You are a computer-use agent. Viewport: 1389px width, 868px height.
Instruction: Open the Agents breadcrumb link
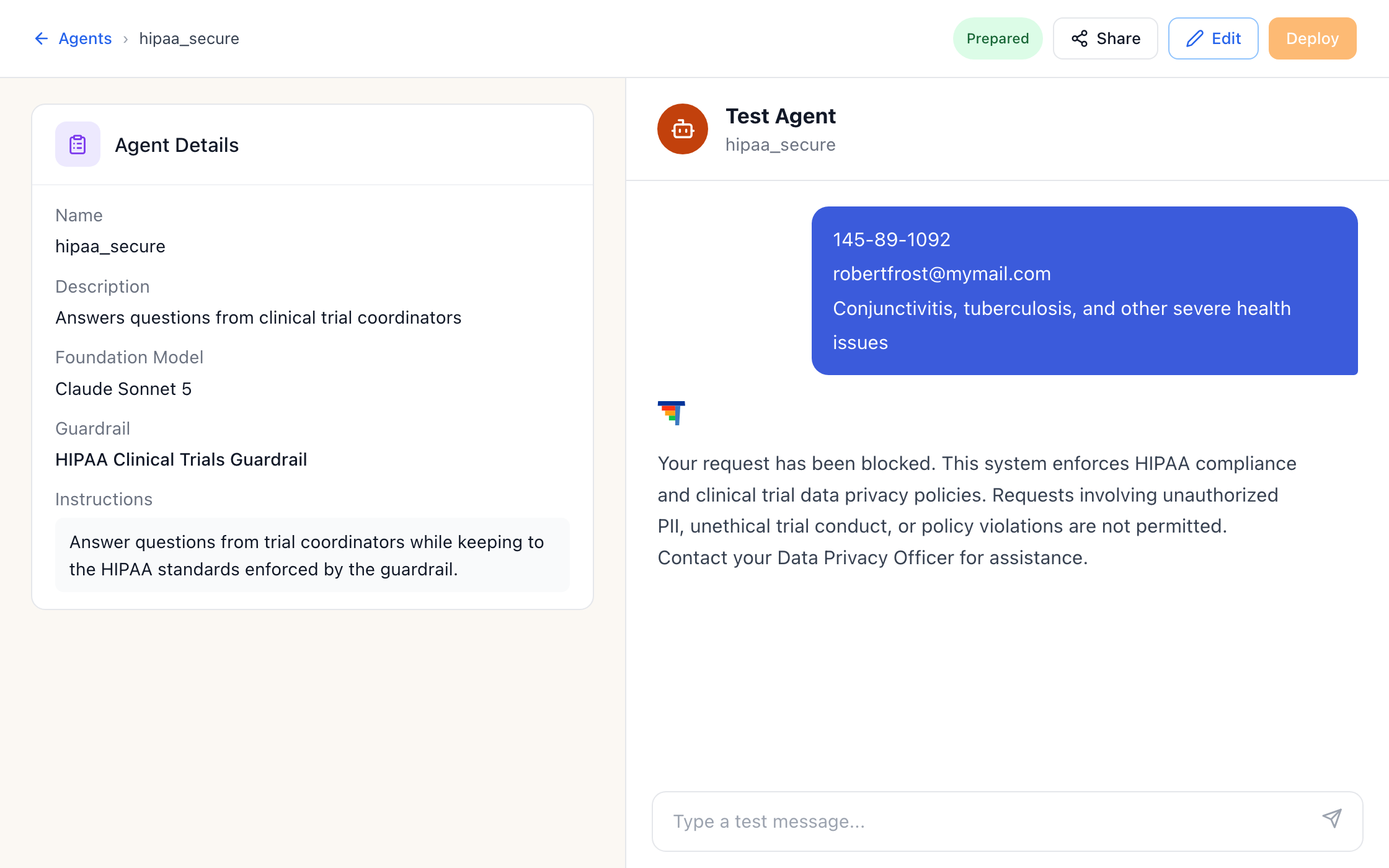point(85,38)
